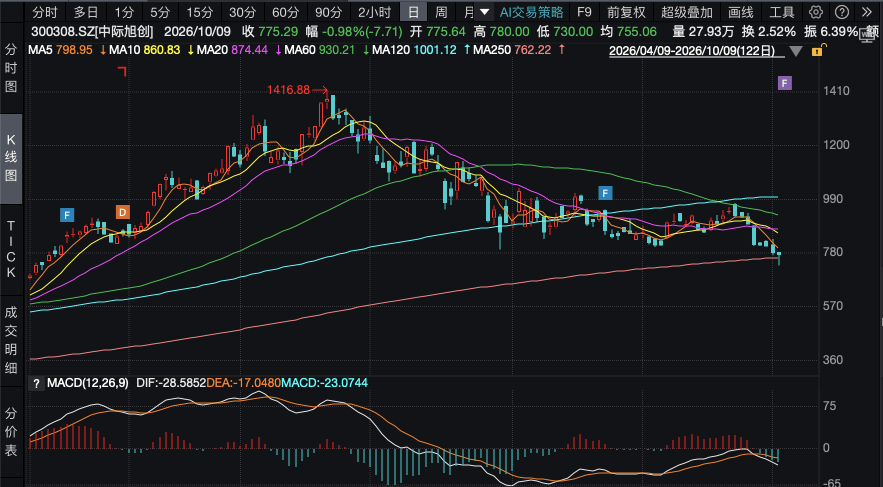Click MA5 798.95 indicator label
Image resolution: width=883 pixels, height=487 pixels.
pos(60,50)
